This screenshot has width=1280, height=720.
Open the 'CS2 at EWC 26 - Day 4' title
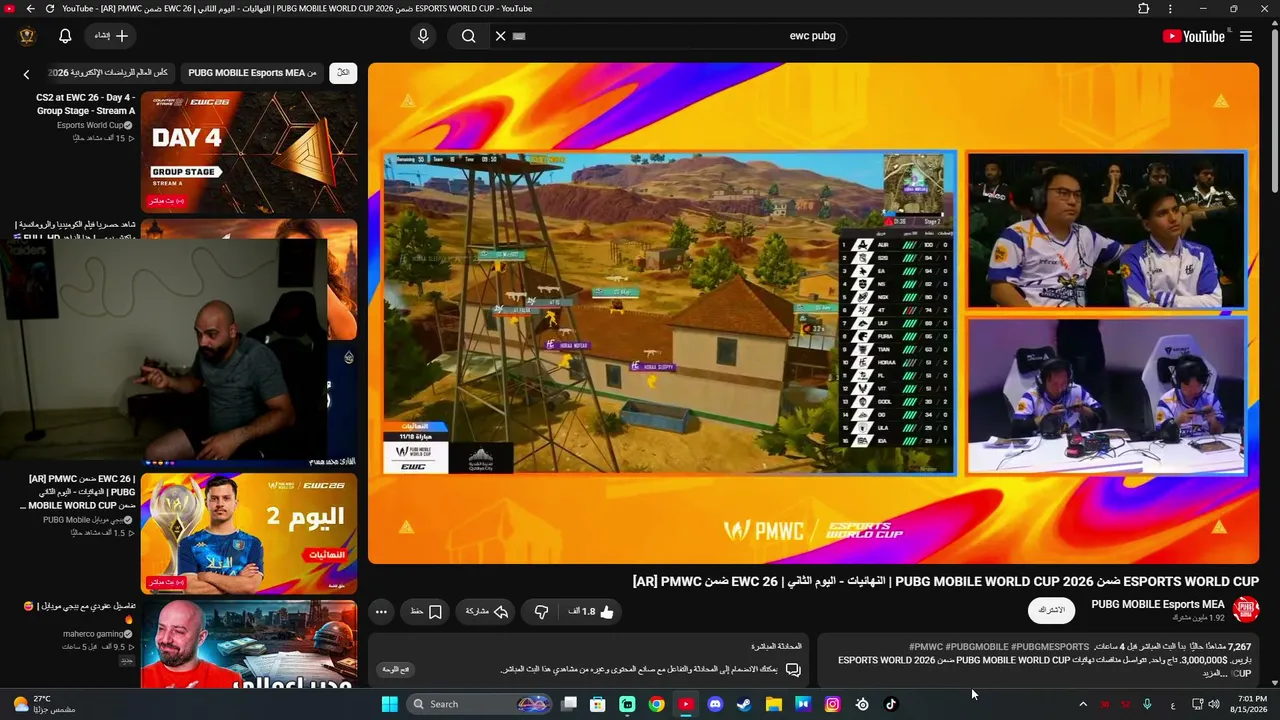85,104
